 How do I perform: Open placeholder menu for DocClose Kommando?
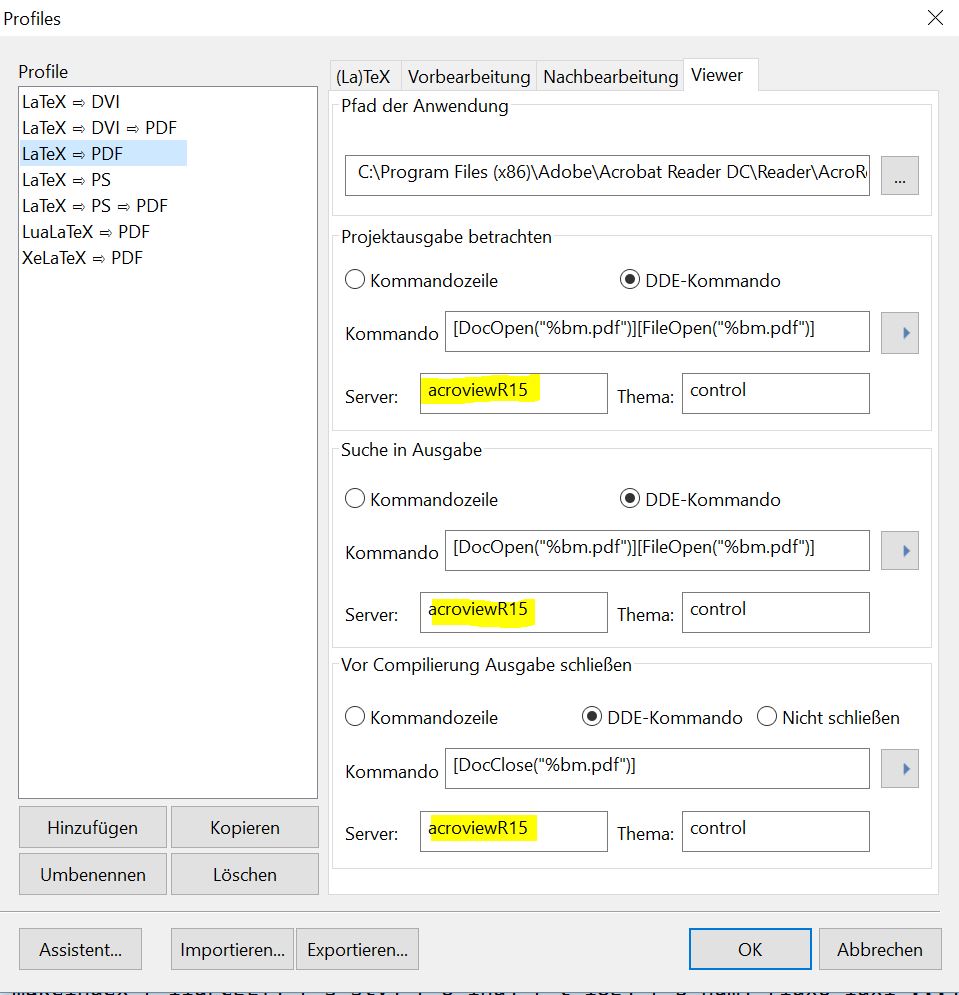coord(899,768)
